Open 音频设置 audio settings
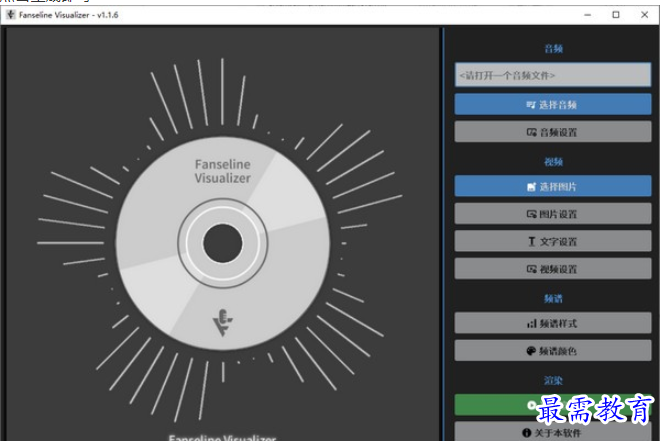Image resolution: width=660 pixels, height=441 pixels. click(x=553, y=132)
